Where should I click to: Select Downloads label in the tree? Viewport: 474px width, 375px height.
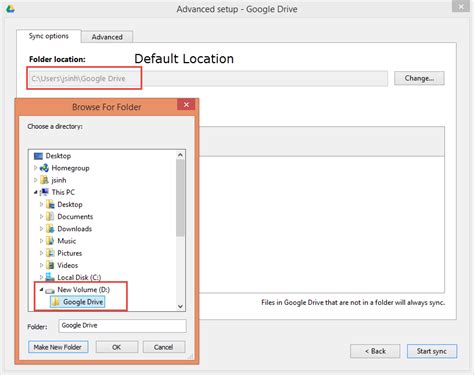point(74,229)
